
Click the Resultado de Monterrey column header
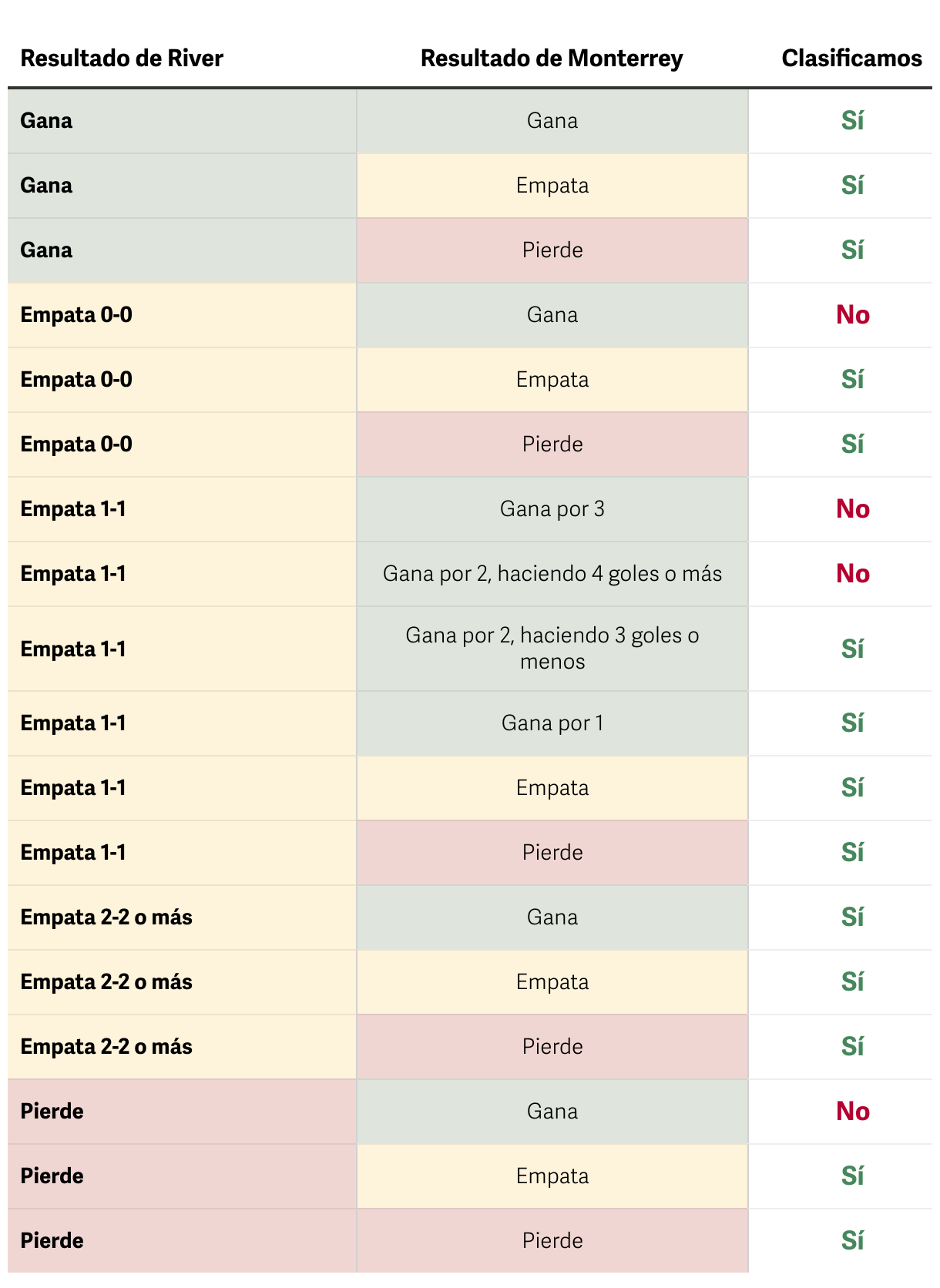[x=552, y=59]
